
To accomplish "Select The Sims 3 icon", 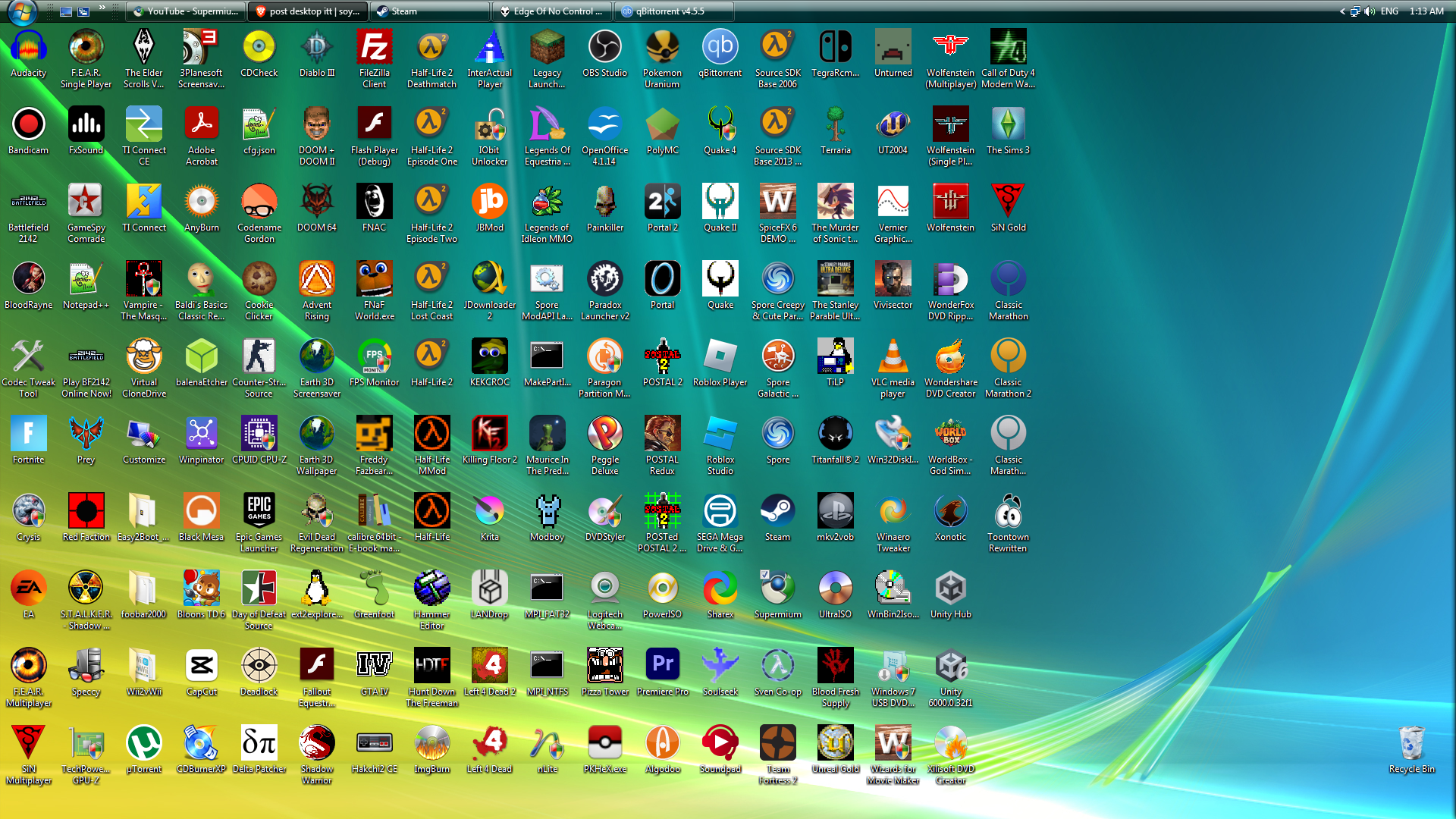I will [1009, 132].
